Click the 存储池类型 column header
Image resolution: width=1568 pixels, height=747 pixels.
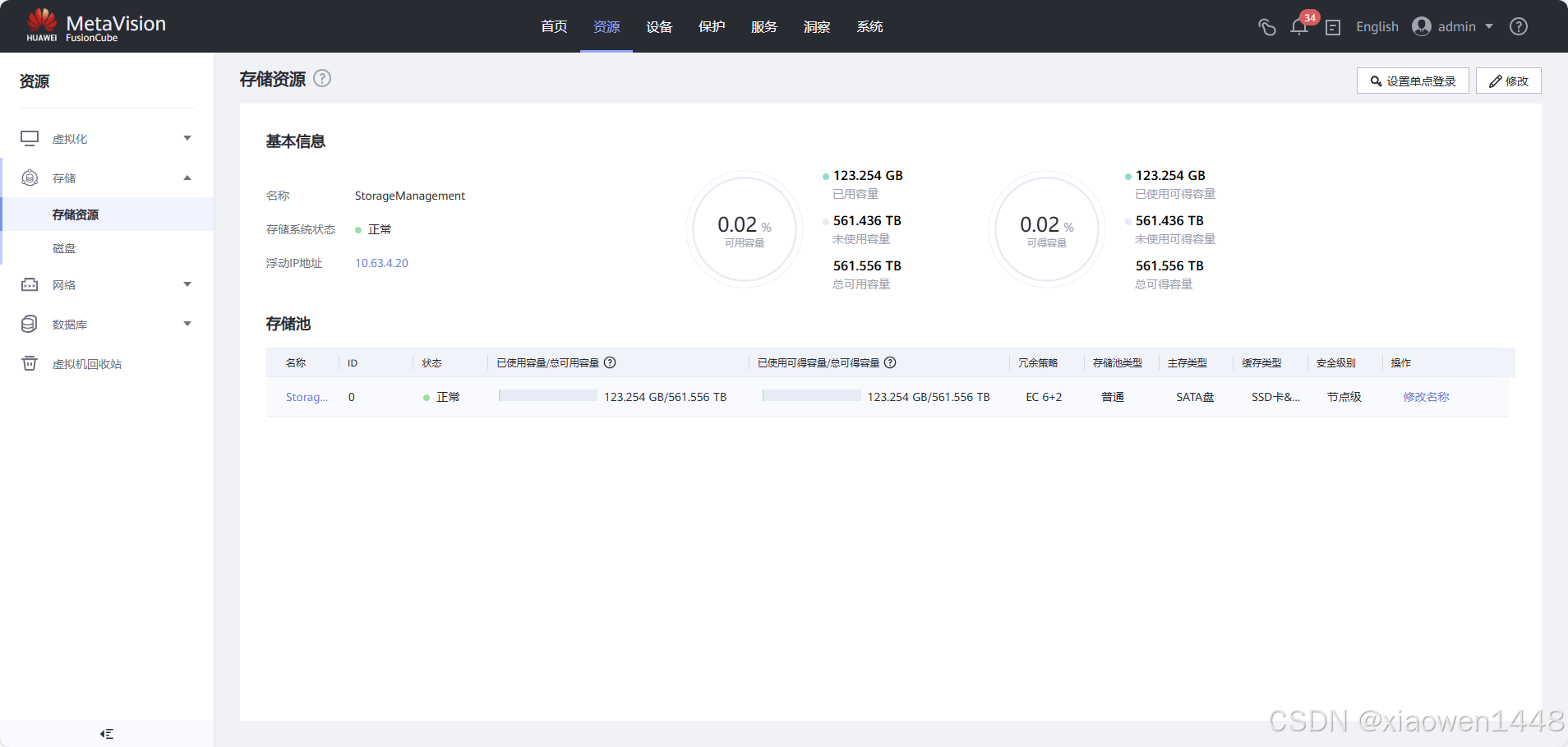[x=1118, y=362]
